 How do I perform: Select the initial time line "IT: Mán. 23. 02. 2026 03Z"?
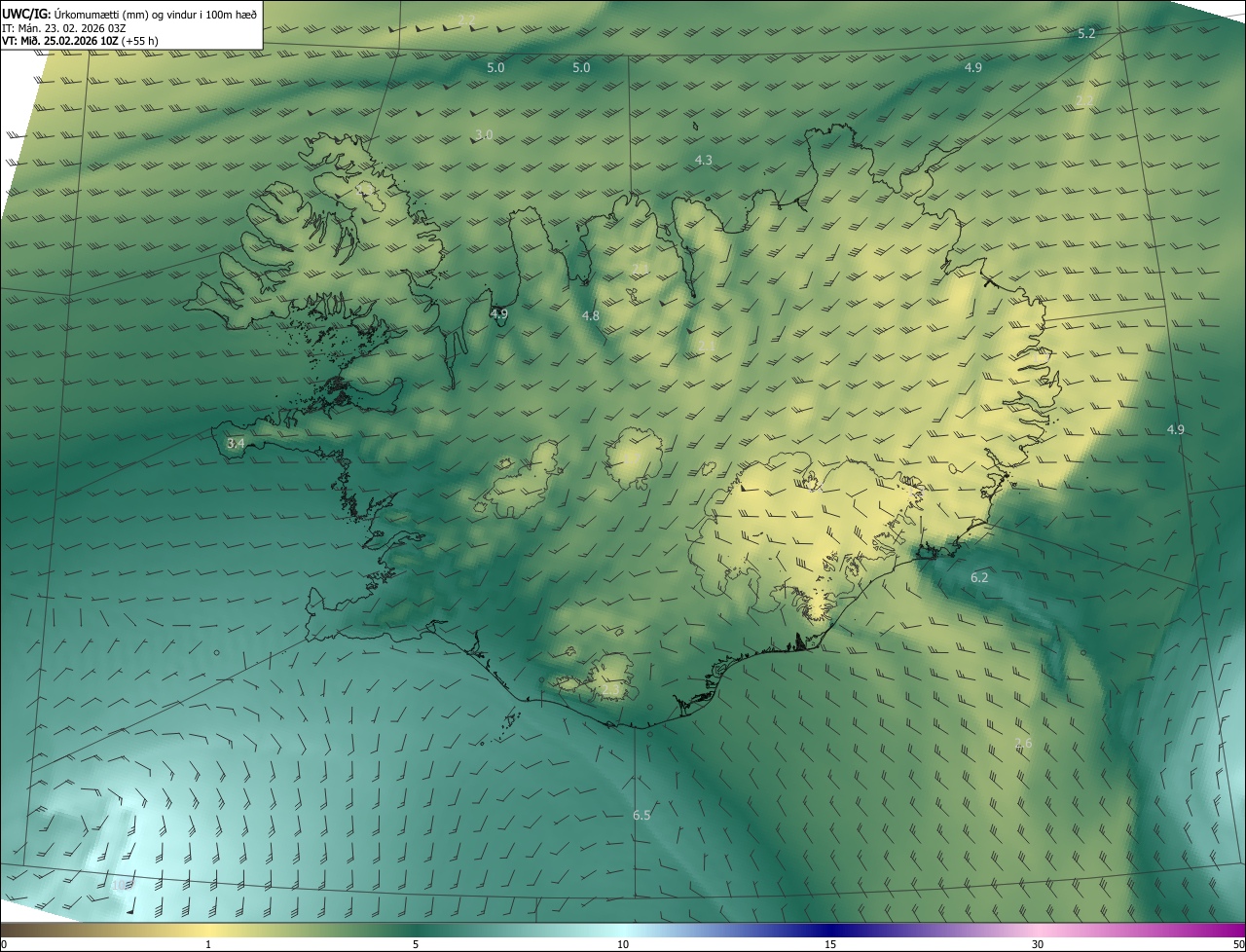coord(62,28)
